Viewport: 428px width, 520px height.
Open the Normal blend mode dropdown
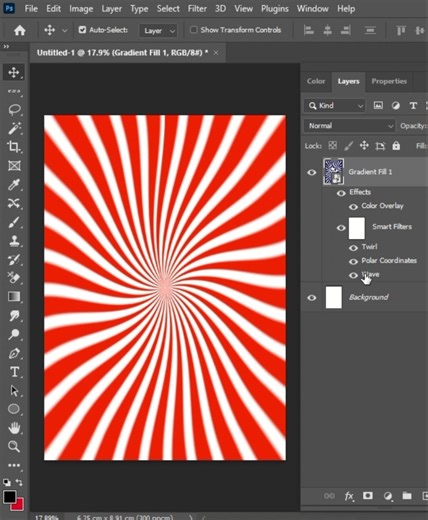click(349, 126)
